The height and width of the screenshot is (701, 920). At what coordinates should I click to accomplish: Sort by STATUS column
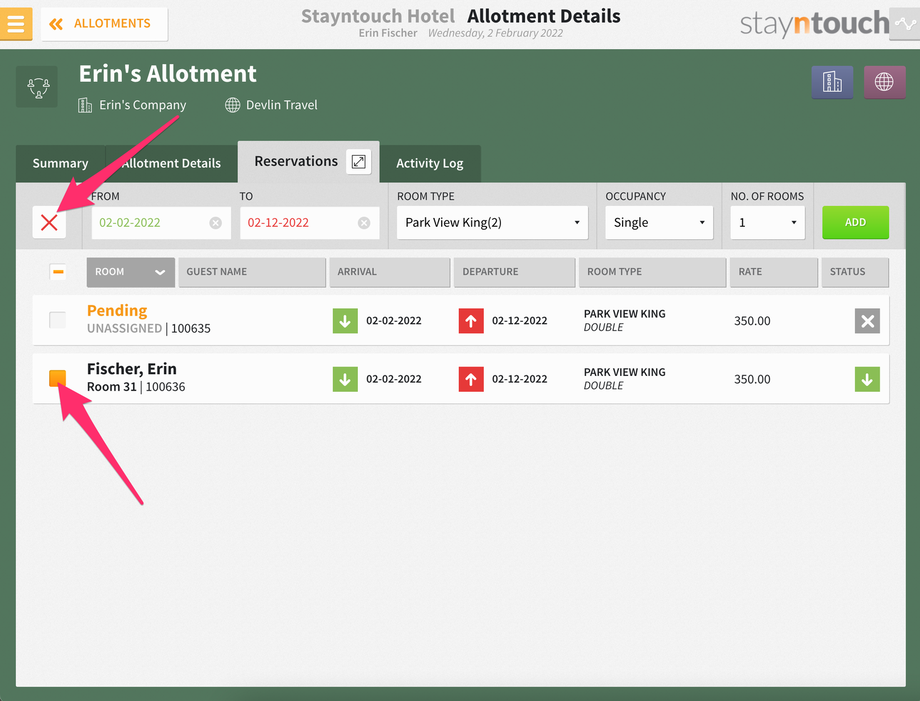[855, 272]
